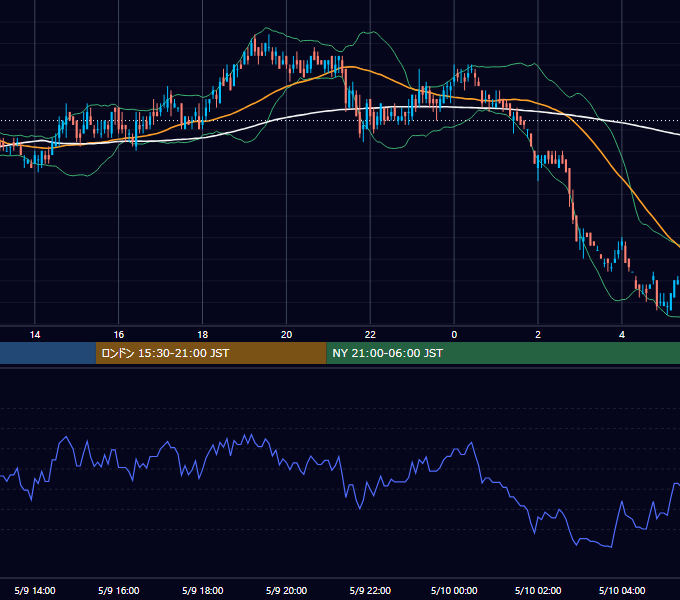Viewport: 680px width, 600px height.
Task: Click the ロンドン 15:30-21:00 JST session bar
Action: pyautogui.click(x=211, y=353)
